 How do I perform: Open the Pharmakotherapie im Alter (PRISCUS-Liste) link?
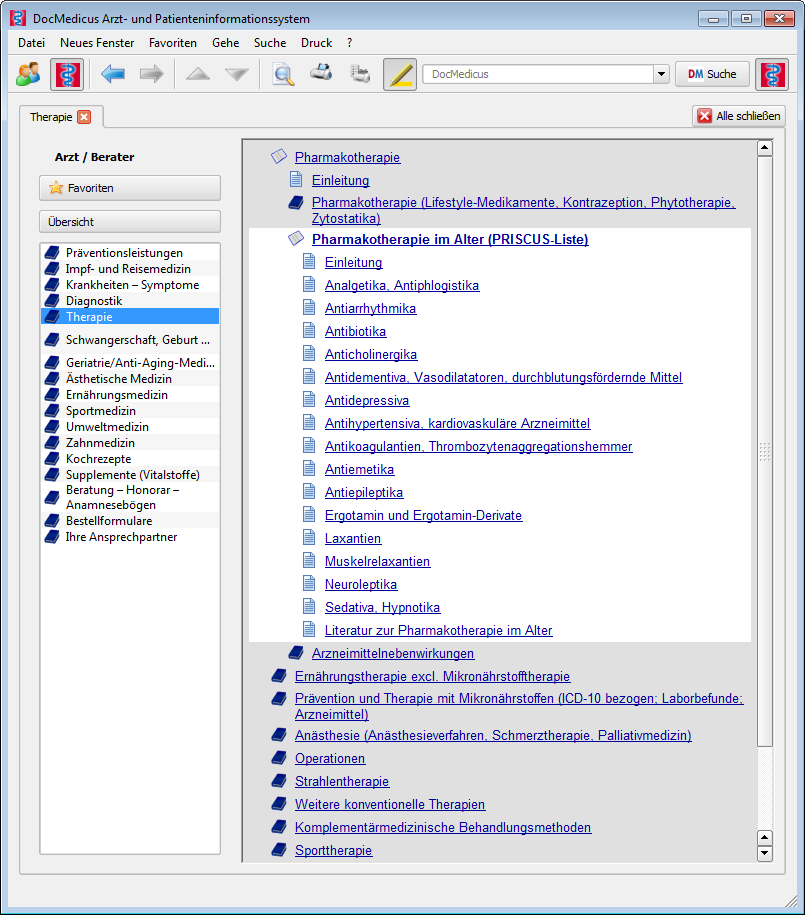[x=450, y=239]
